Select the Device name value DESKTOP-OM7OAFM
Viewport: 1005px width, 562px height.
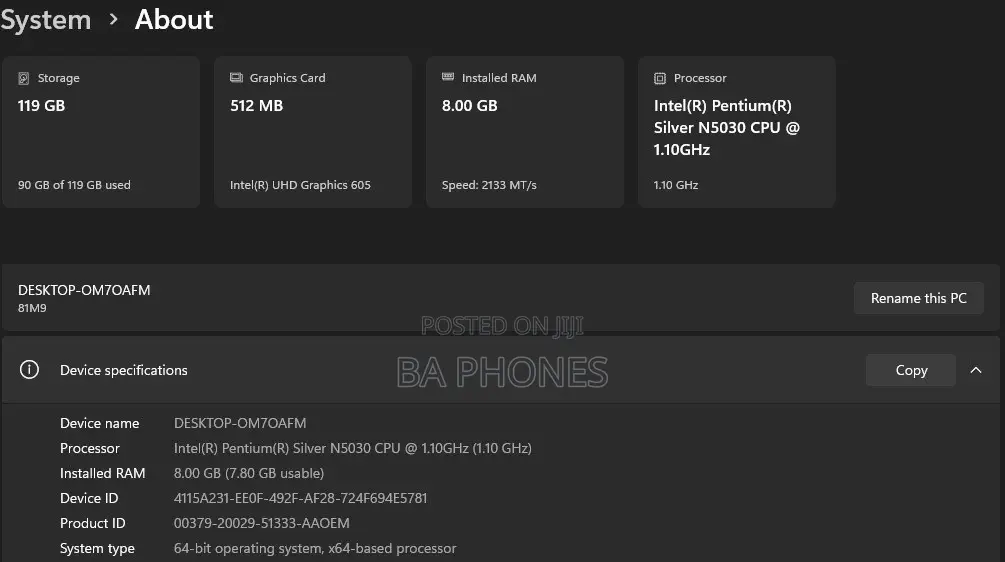[240, 424]
